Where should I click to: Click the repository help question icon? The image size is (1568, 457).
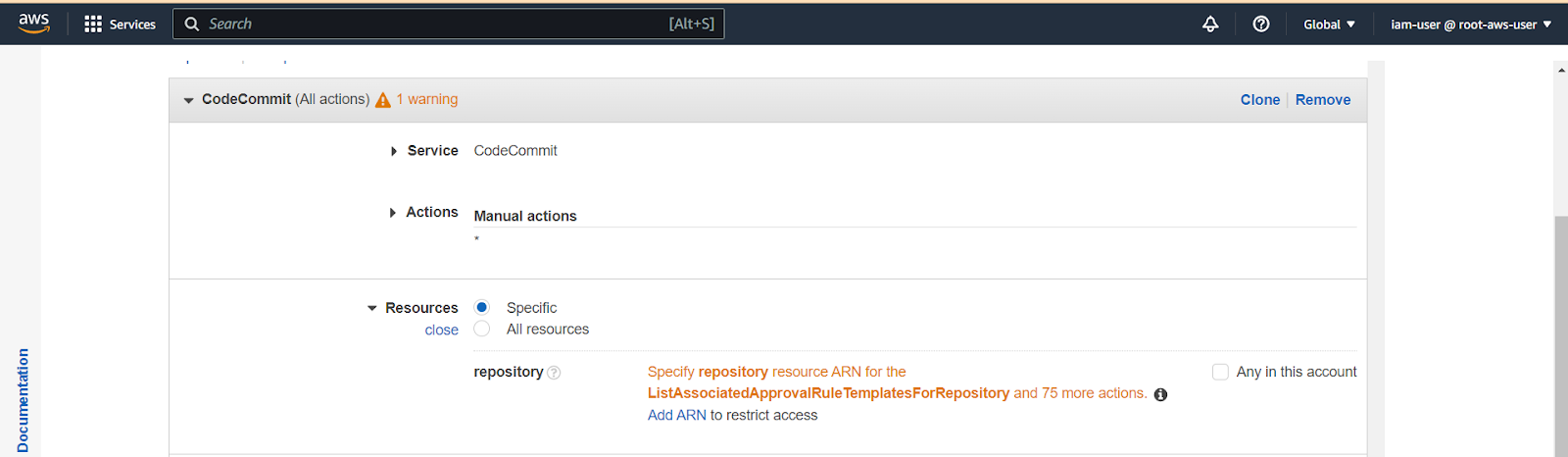pos(554,373)
